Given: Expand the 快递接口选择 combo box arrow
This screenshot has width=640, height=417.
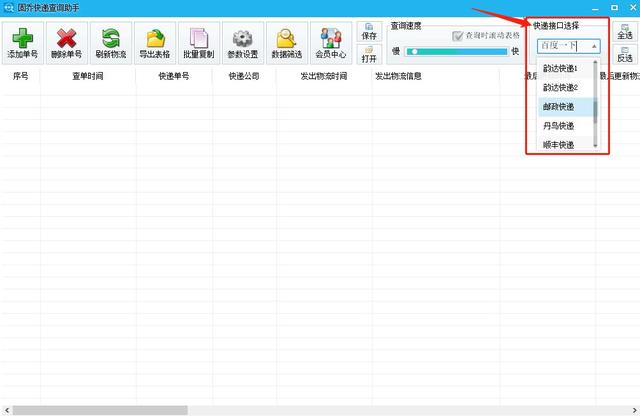Looking at the screenshot, I should click(x=594, y=46).
